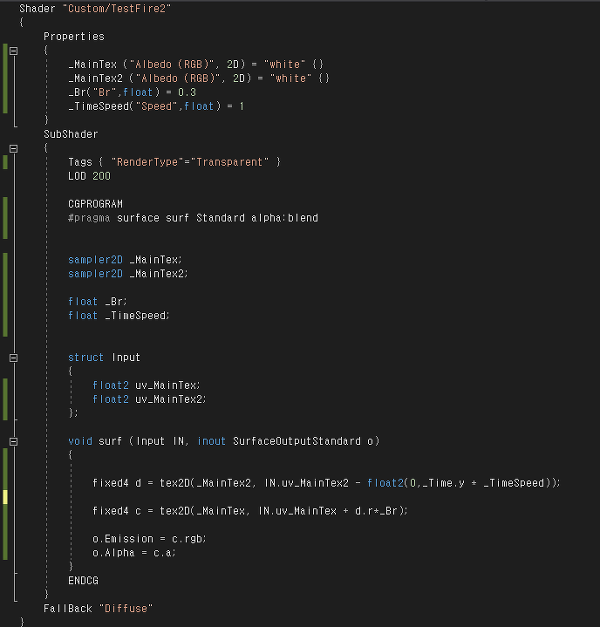Click the float2 uv_MainTex; field

(146, 385)
